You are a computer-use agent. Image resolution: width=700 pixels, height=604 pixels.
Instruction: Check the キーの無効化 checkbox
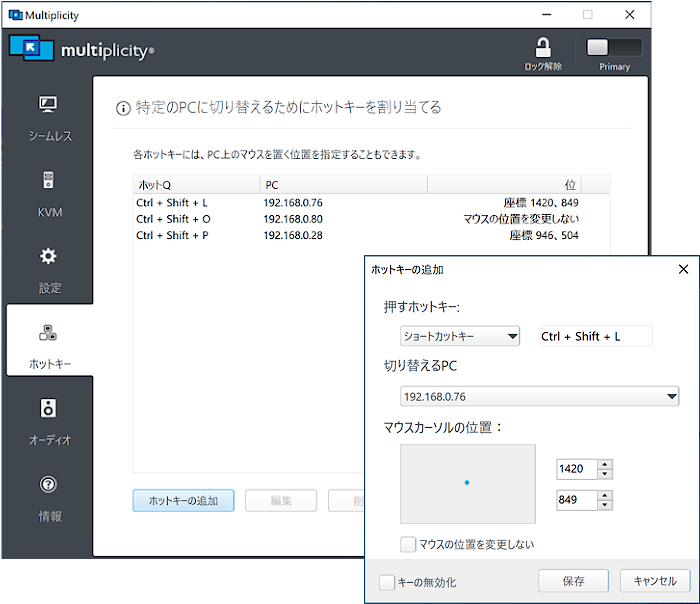(x=387, y=582)
